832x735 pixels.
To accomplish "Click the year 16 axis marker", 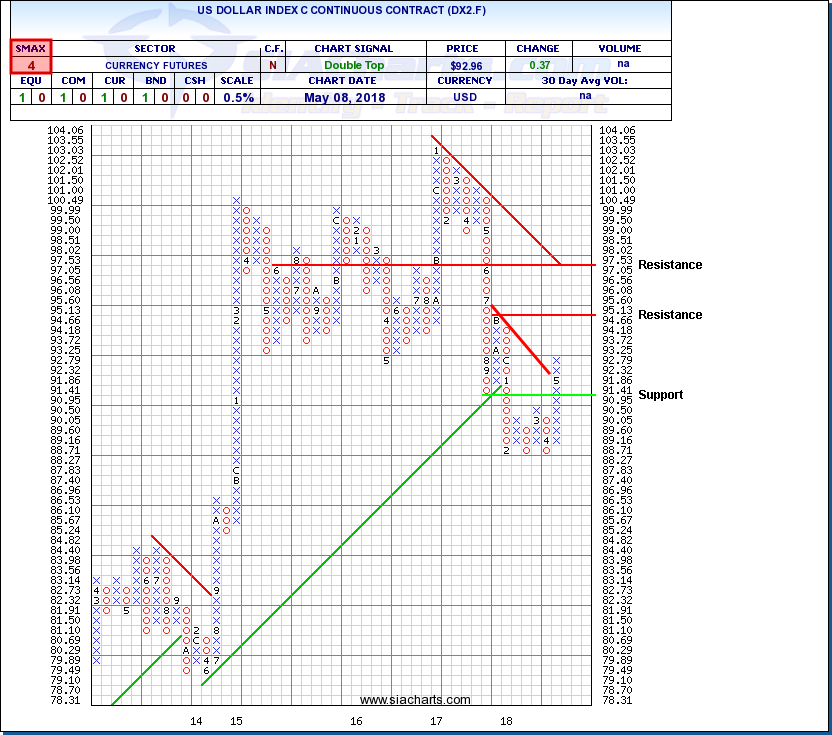I will point(356,720).
